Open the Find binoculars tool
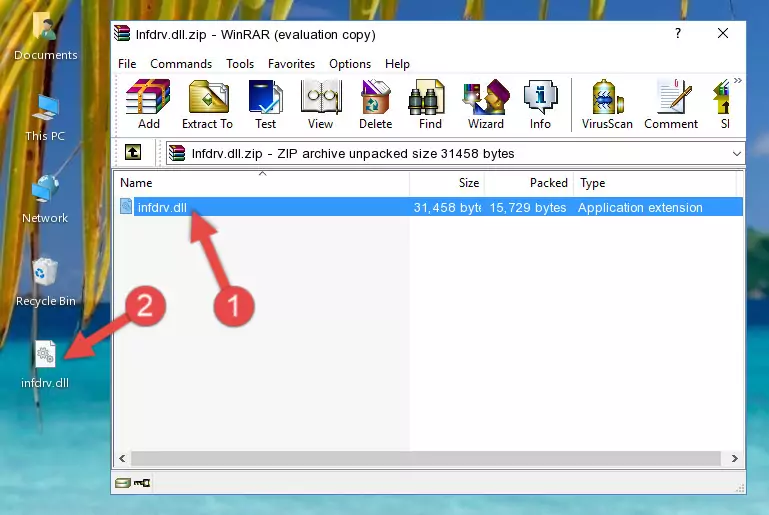Image resolution: width=769 pixels, height=515 pixels. click(x=430, y=104)
